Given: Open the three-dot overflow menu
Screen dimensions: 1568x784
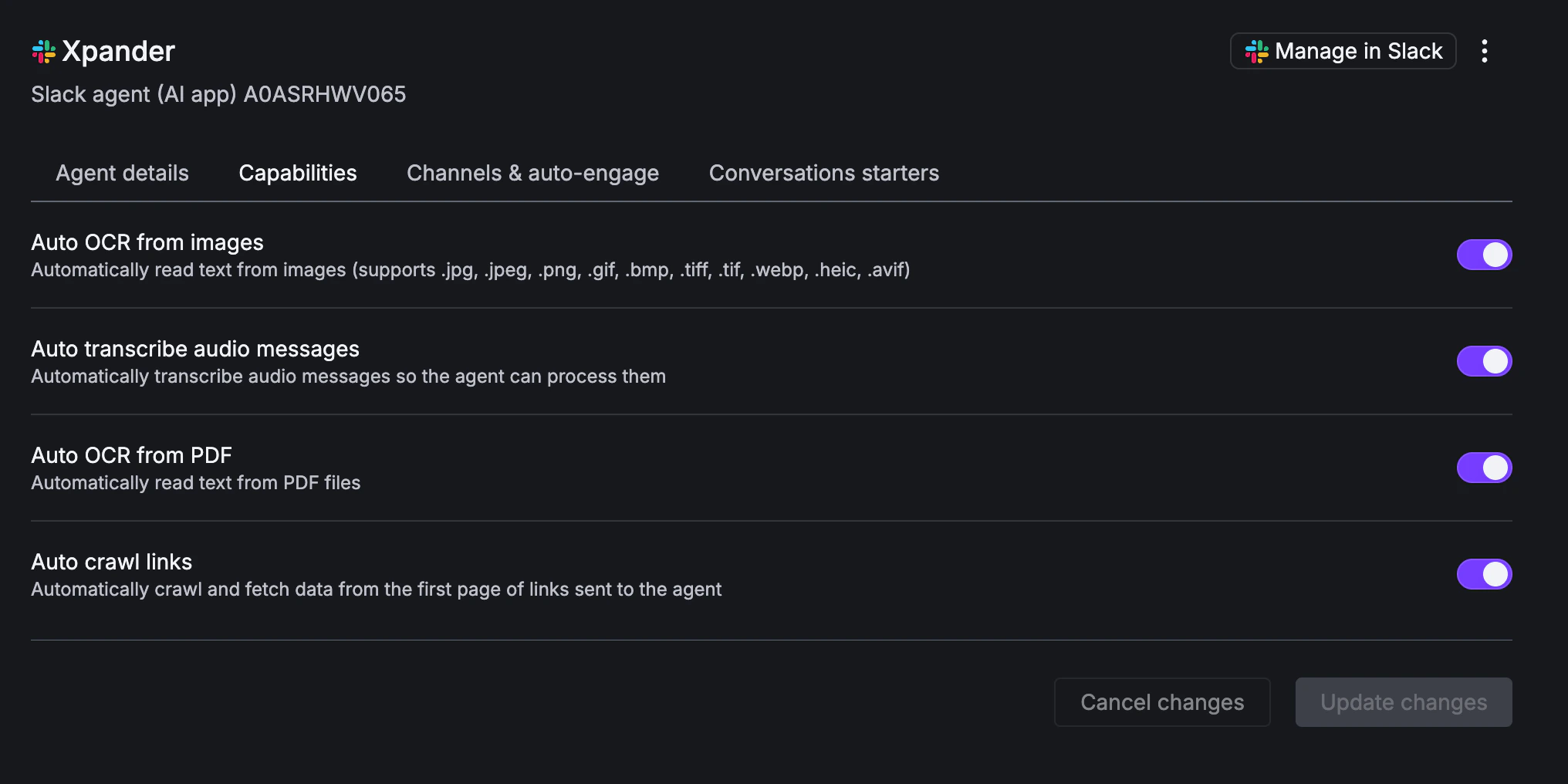Looking at the screenshot, I should coord(1485,51).
